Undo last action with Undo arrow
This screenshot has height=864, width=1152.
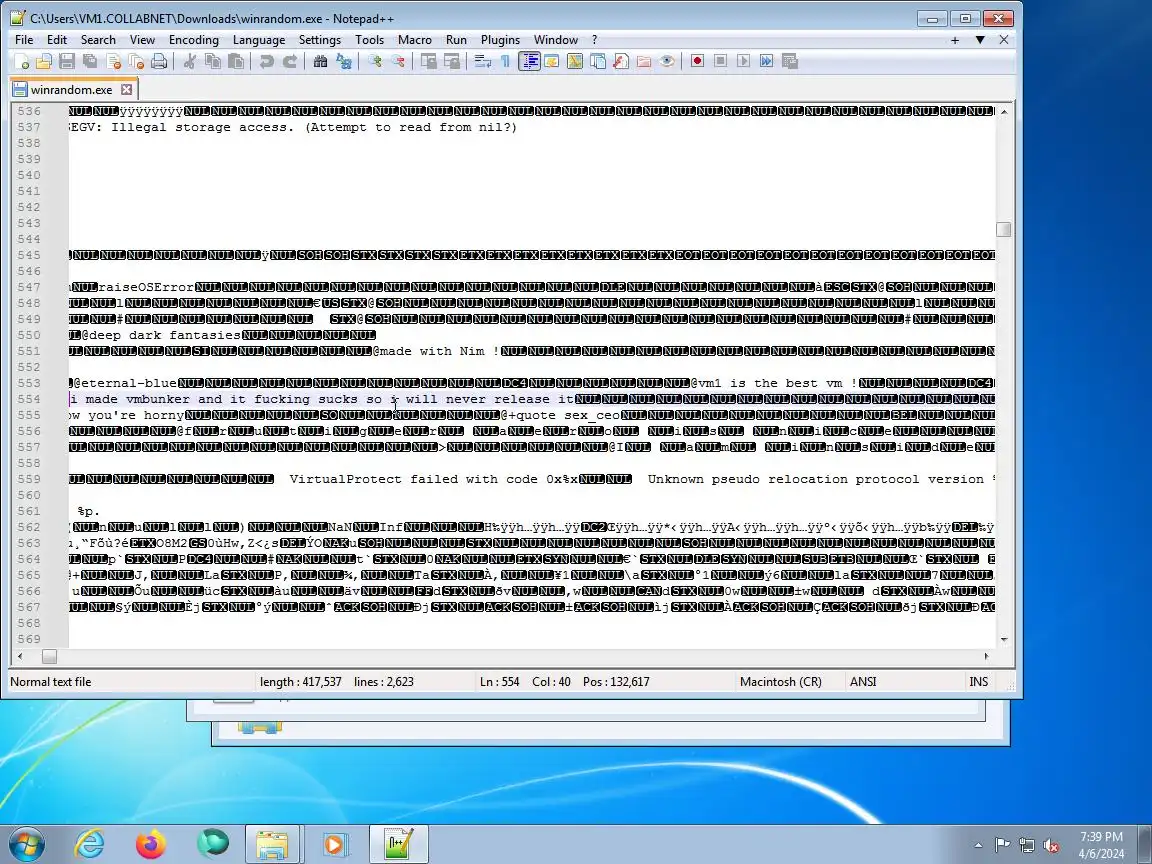pos(267,62)
